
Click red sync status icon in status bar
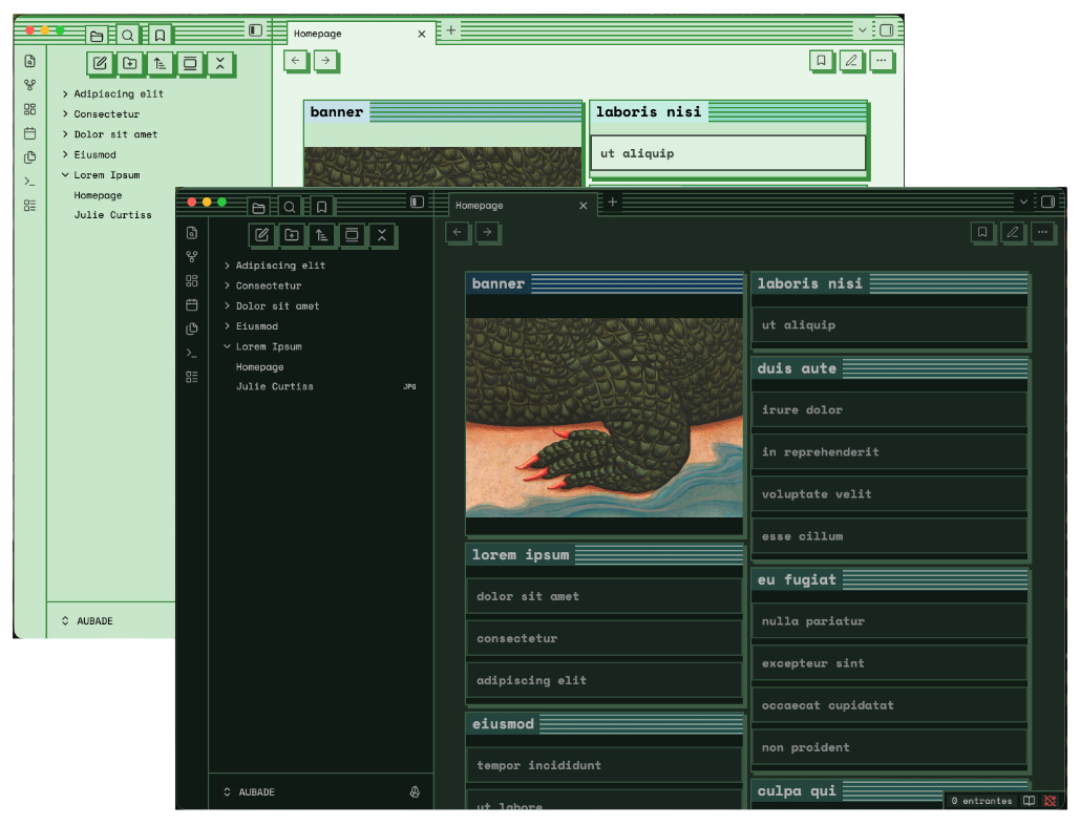(x=1050, y=801)
